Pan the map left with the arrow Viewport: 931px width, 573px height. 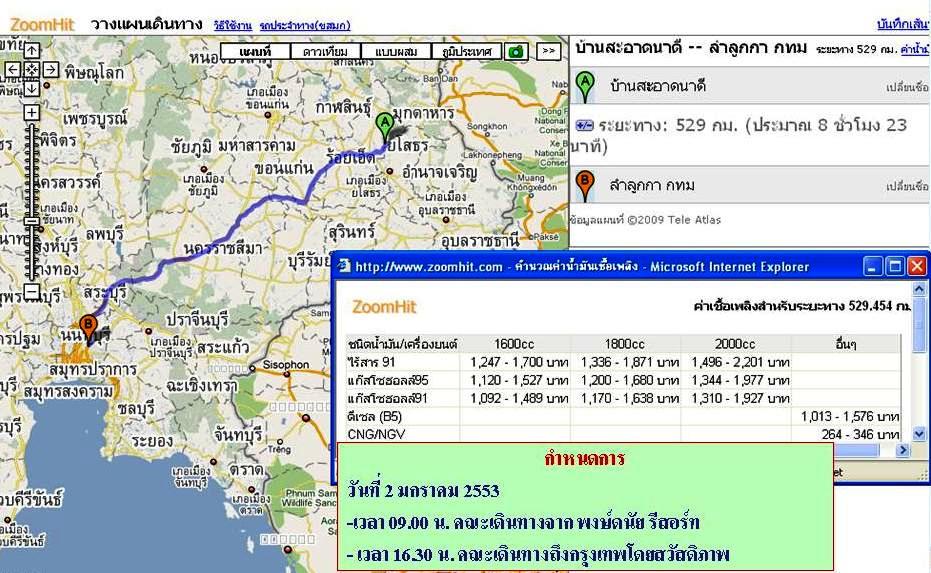pos(12,69)
